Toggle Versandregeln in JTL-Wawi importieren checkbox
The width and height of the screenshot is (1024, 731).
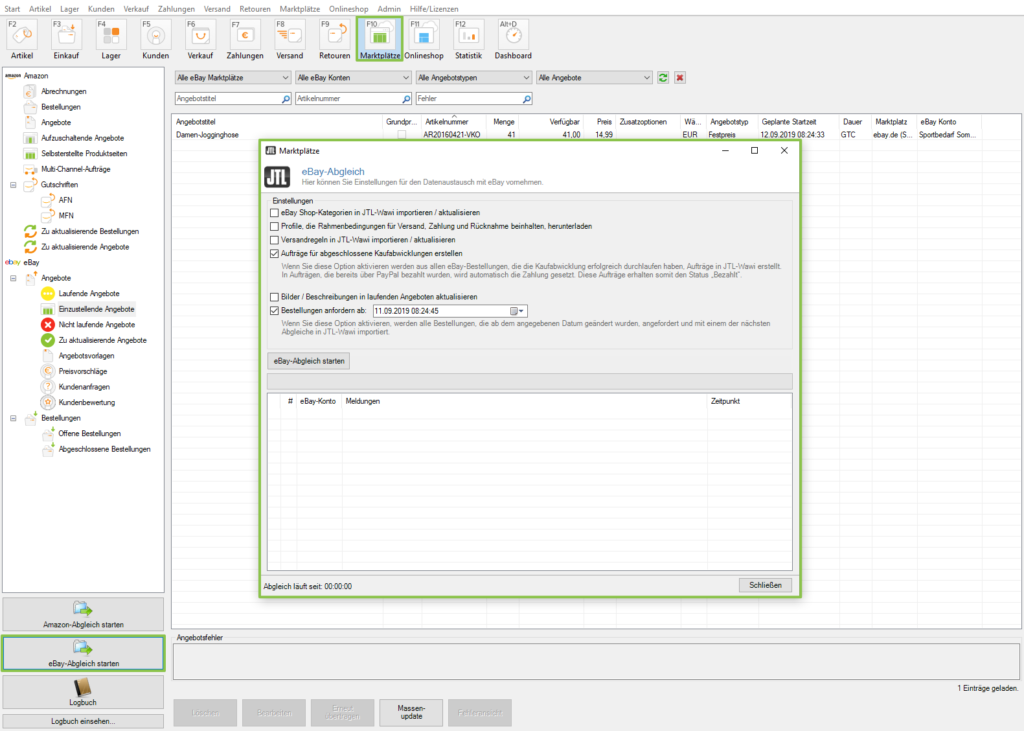point(275,240)
